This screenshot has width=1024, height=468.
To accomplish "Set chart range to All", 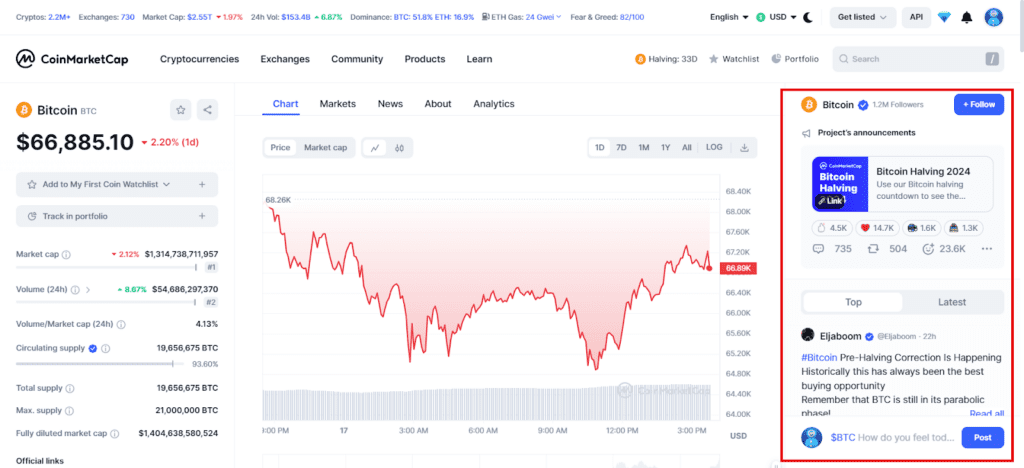I will [x=686, y=148].
